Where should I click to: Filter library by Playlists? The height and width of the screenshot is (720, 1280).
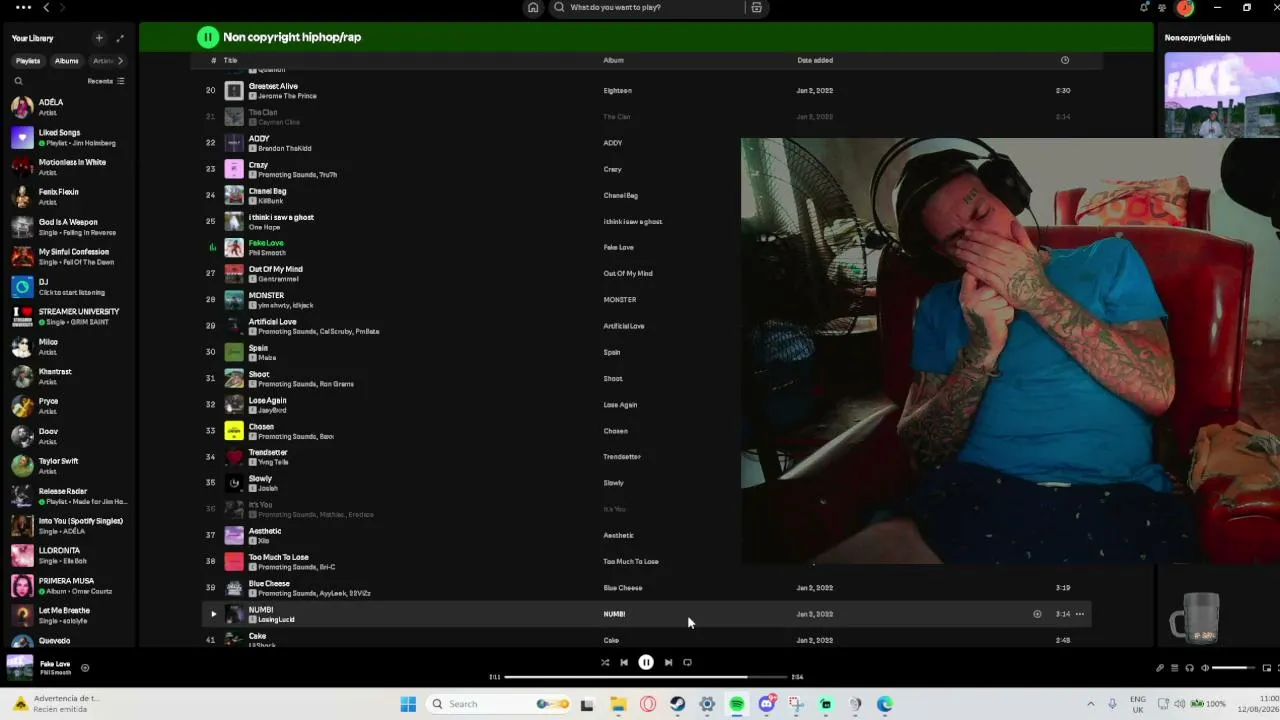click(x=28, y=61)
